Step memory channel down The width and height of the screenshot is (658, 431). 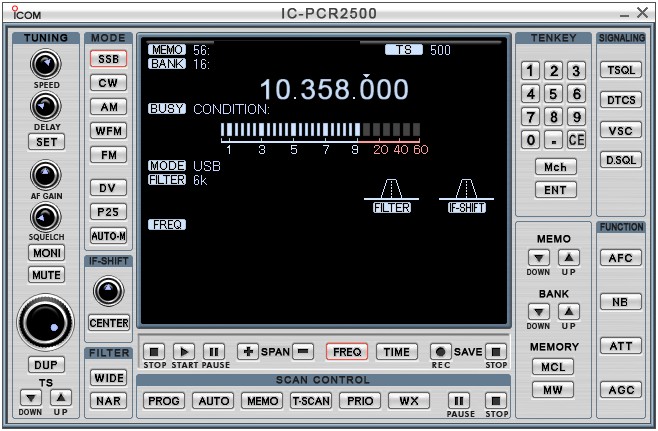pyautogui.click(x=539, y=258)
